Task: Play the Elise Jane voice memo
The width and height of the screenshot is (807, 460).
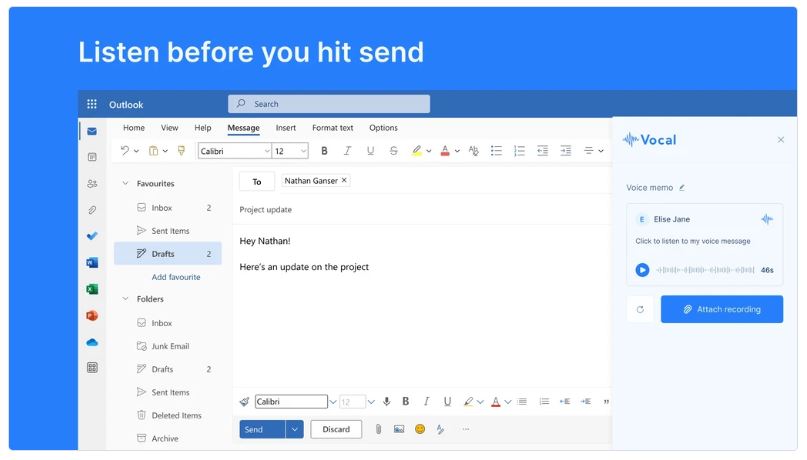Action: point(642,270)
